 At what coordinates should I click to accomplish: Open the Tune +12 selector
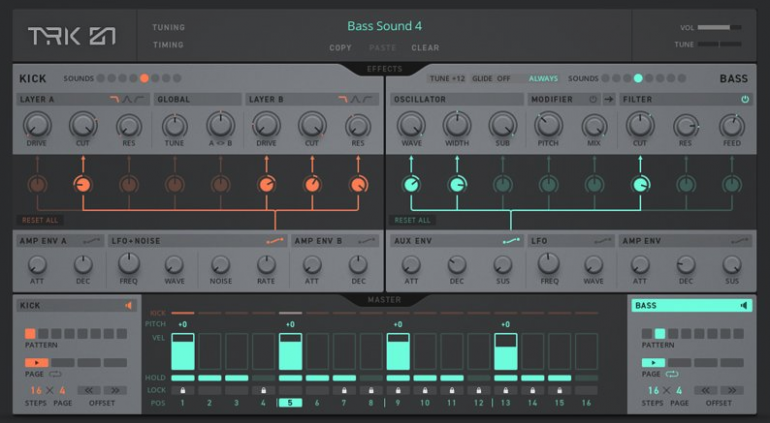(447, 78)
